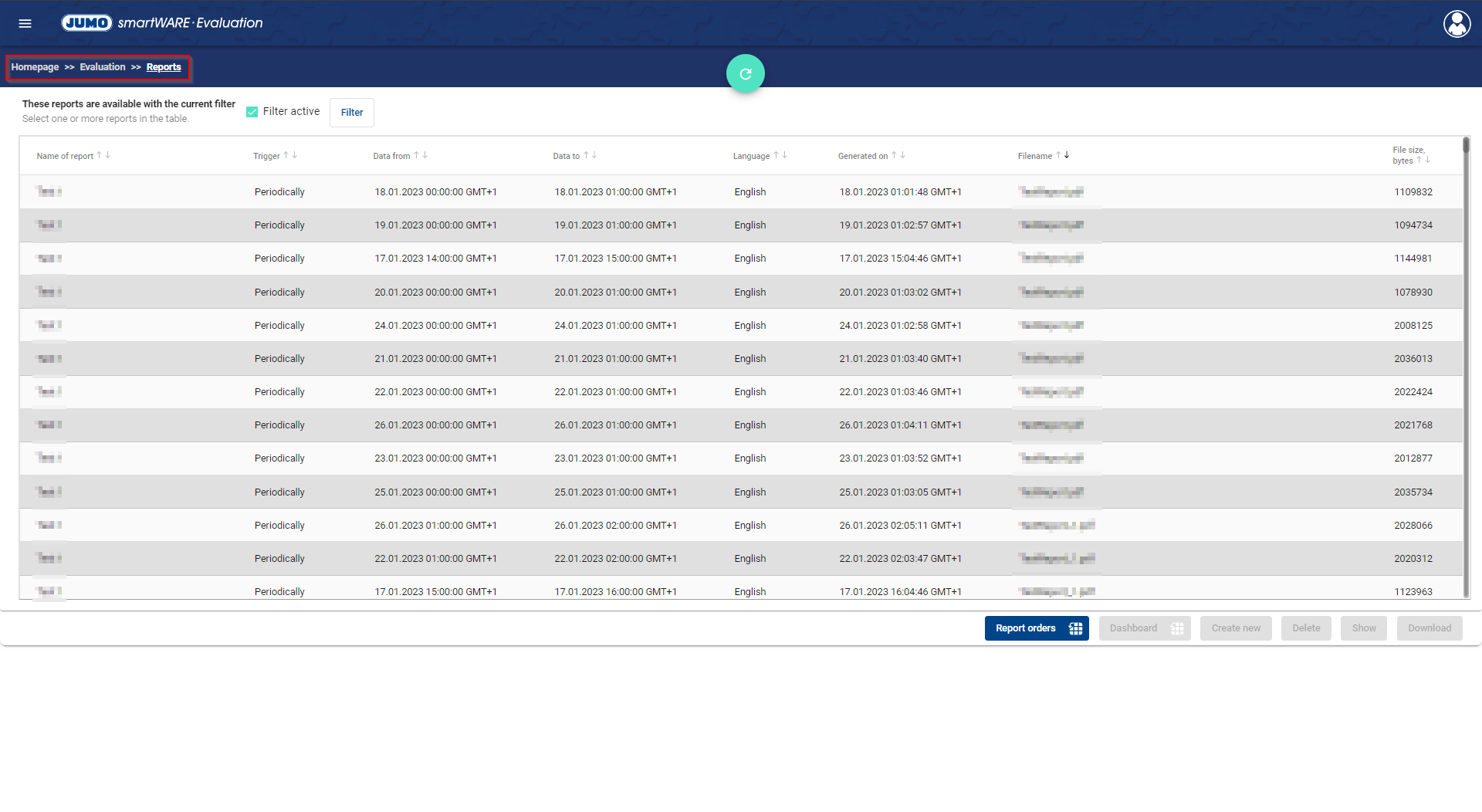Sort Data from column ascending
This screenshot has height=812, width=1482.
coord(416,155)
